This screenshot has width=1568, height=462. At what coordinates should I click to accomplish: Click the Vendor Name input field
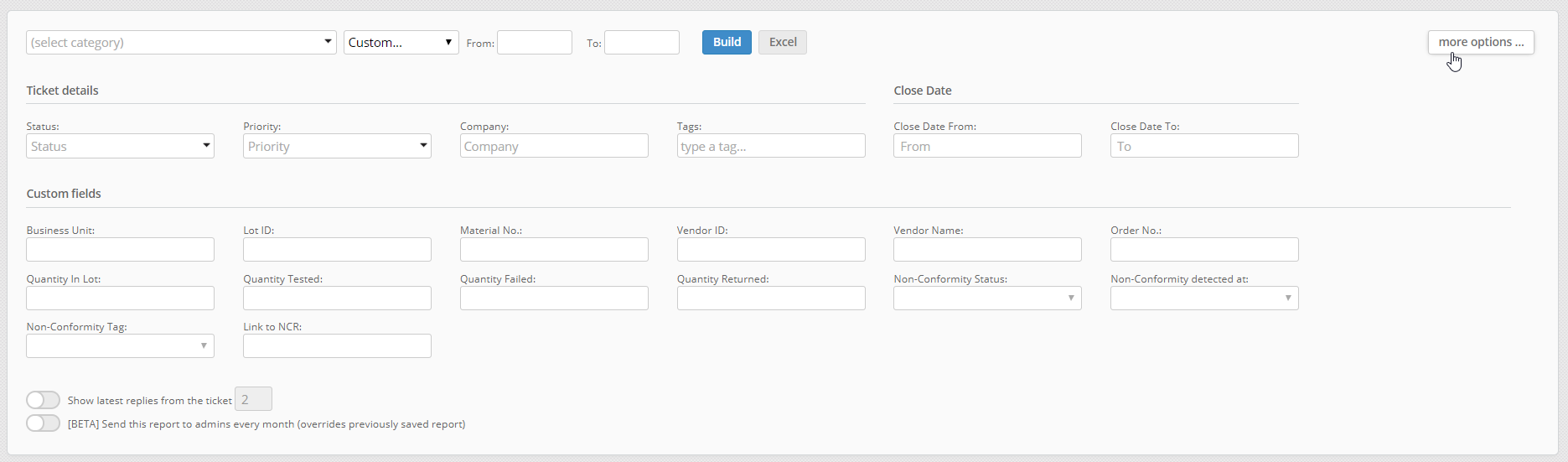click(987, 250)
